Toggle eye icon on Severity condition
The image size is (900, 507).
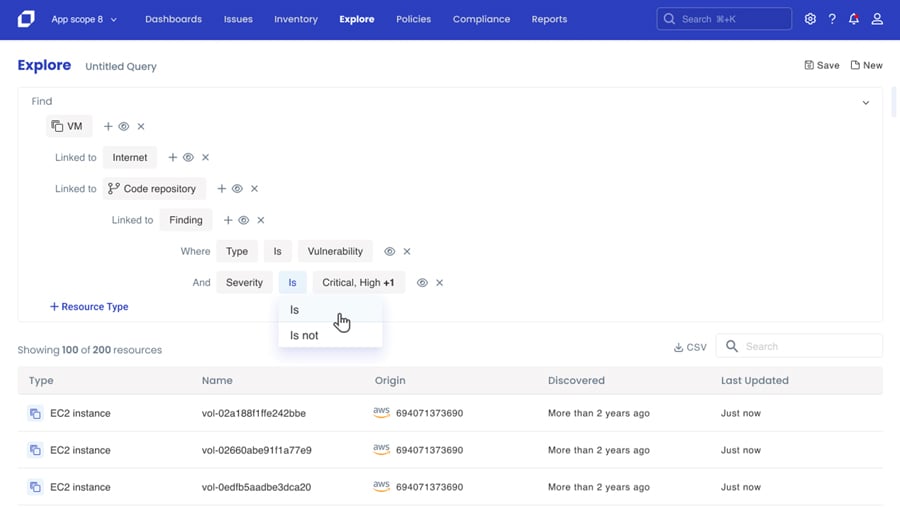(x=422, y=282)
